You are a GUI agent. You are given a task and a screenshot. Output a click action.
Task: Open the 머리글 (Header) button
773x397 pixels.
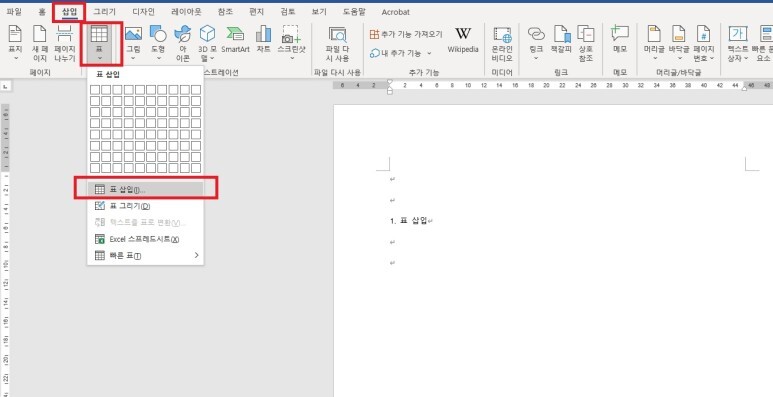pos(654,43)
